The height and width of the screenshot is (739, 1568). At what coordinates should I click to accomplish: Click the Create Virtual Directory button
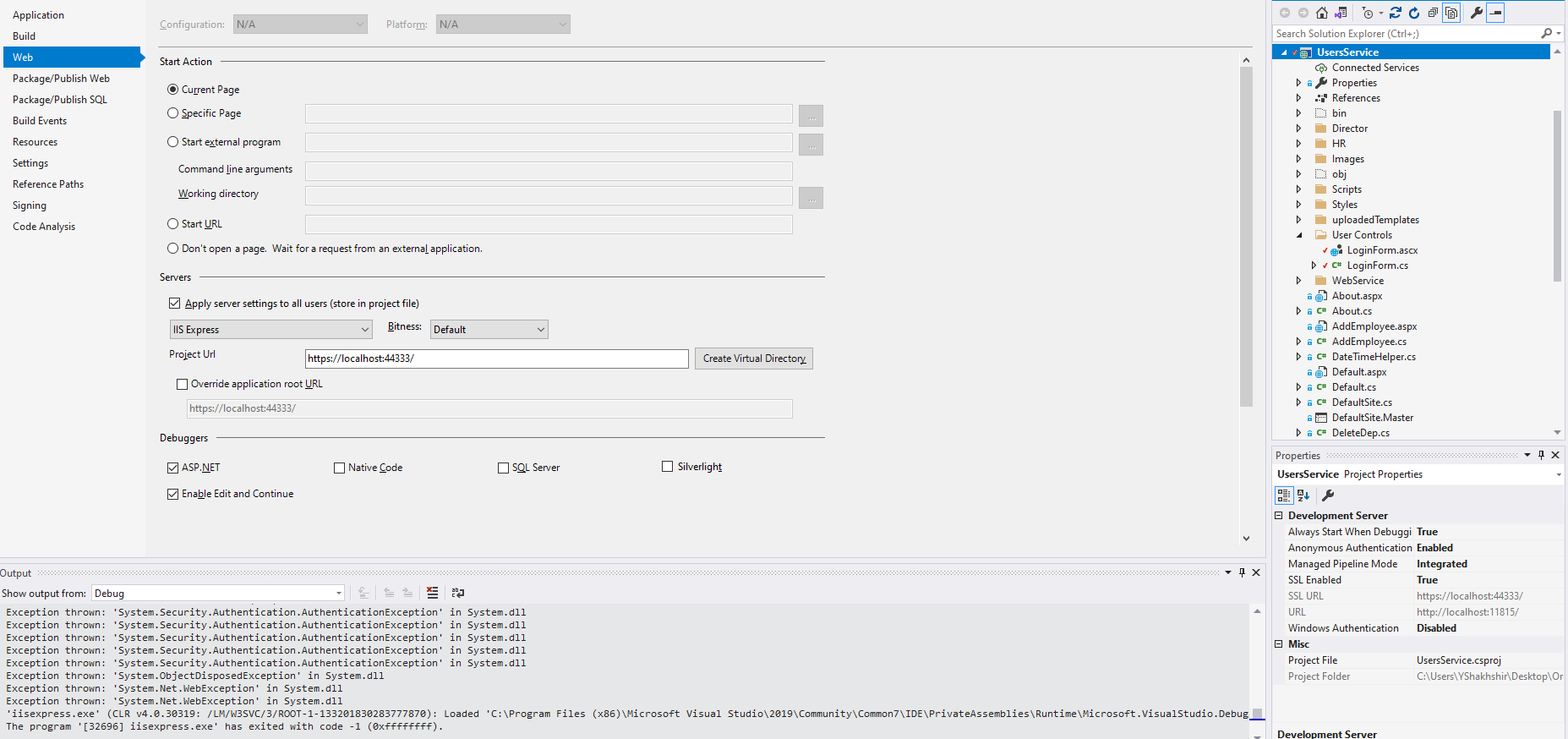click(x=754, y=359)
